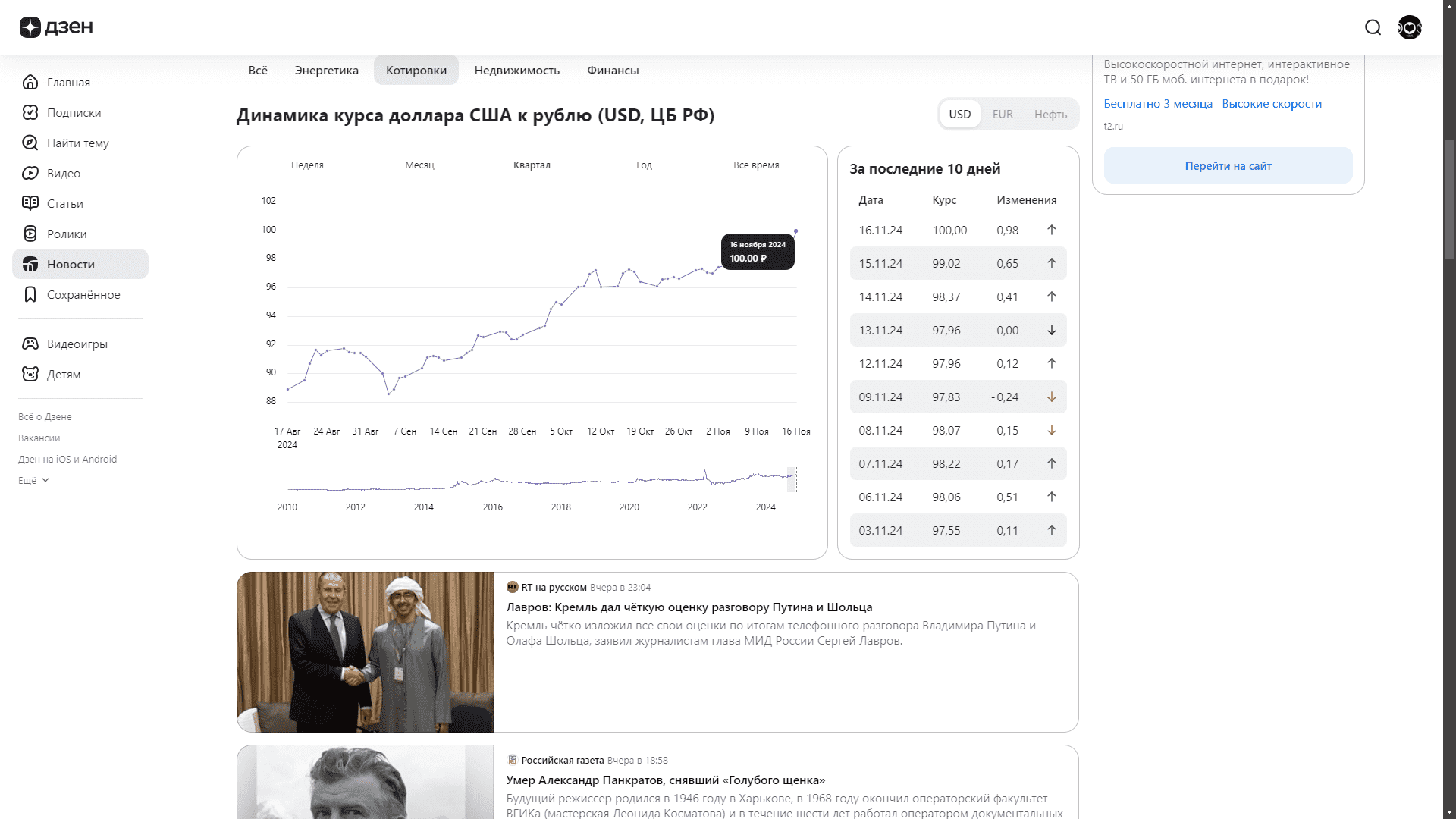The image size is (1456, 819).
Task: Switch the quotes toggle to Нефть
Action: (x=1050, y=114)
